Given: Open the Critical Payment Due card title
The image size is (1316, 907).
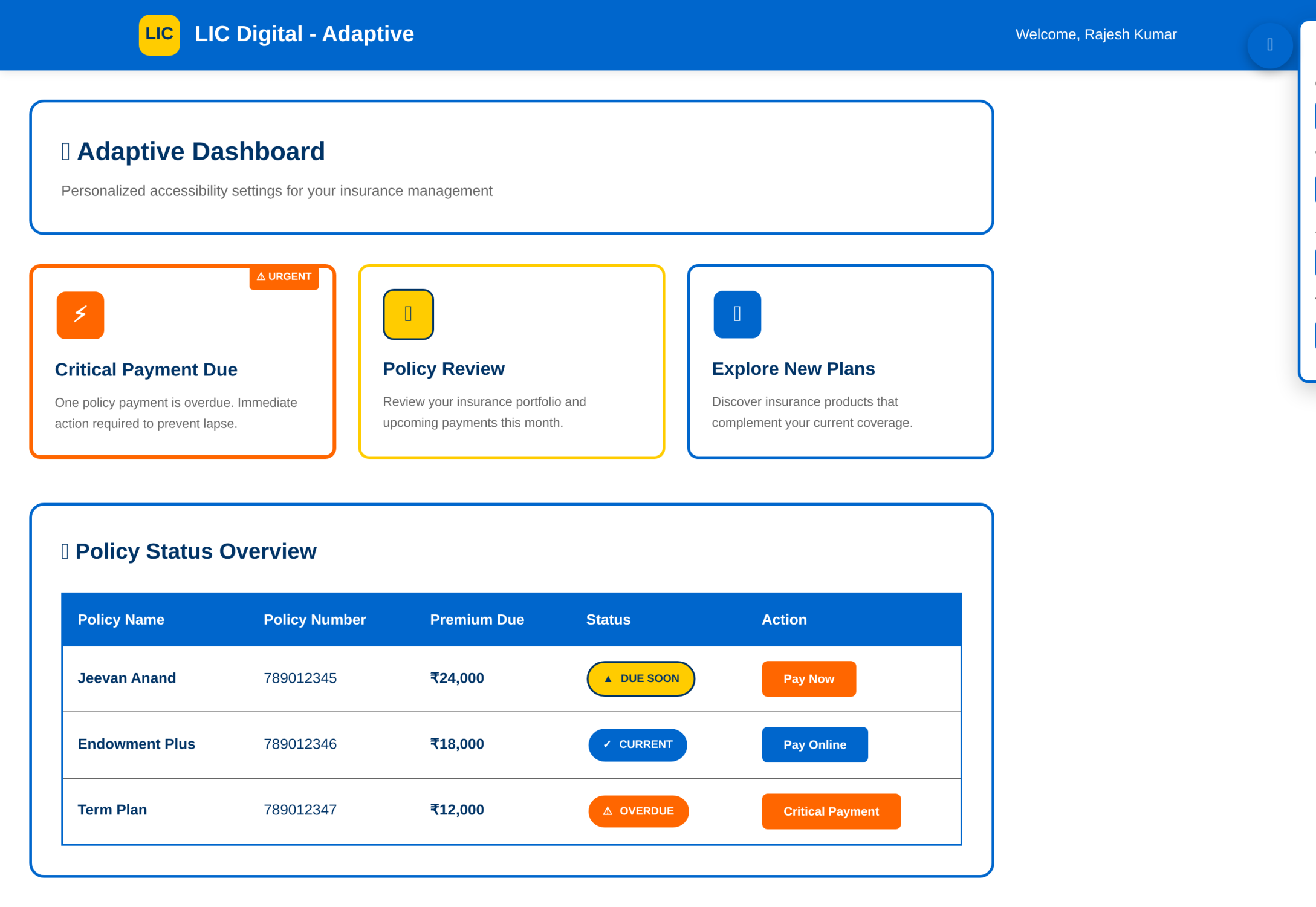Looking at the screenshot, I should click(x=146, y=369).
